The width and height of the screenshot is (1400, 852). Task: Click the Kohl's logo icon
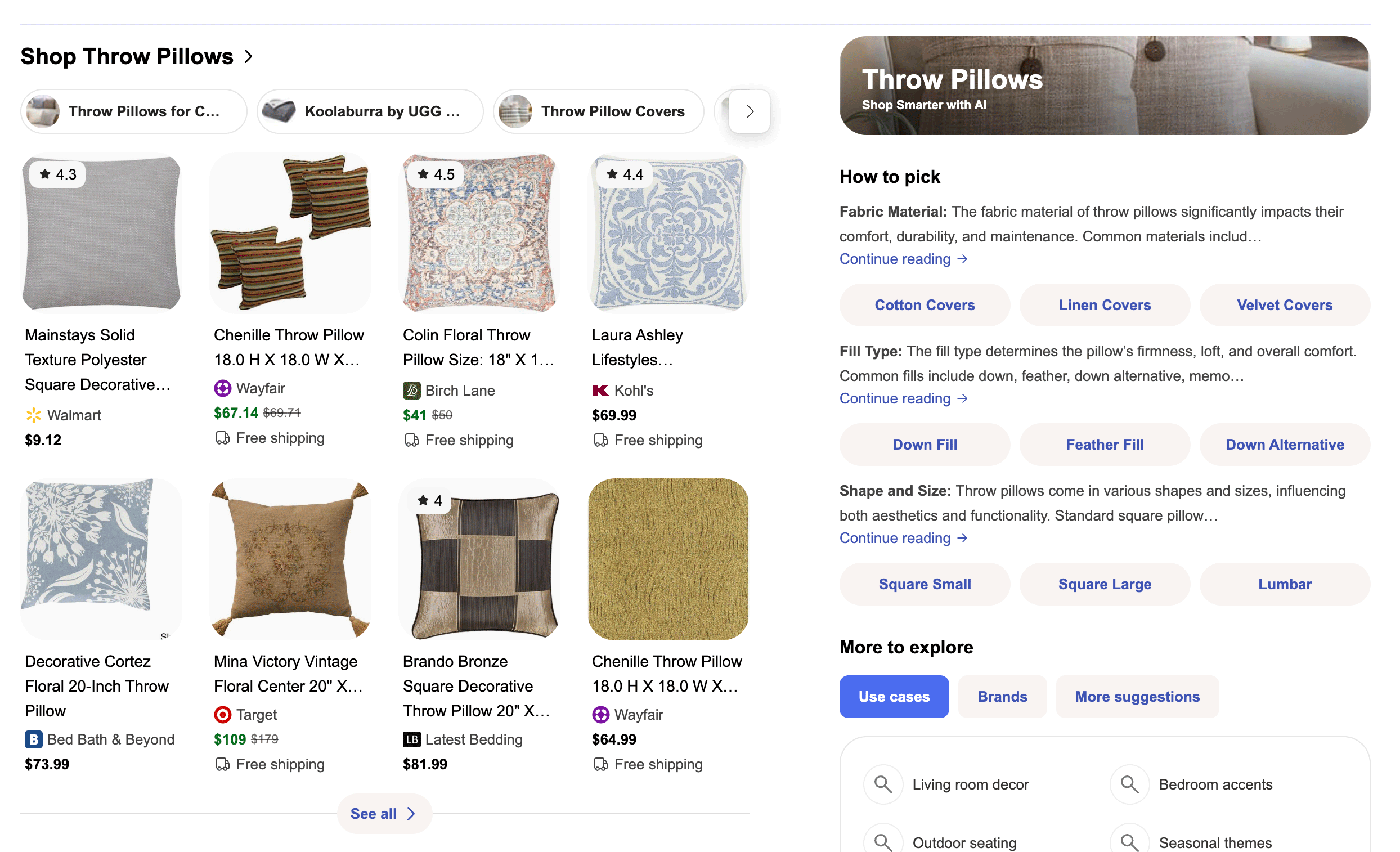point(600,391)
